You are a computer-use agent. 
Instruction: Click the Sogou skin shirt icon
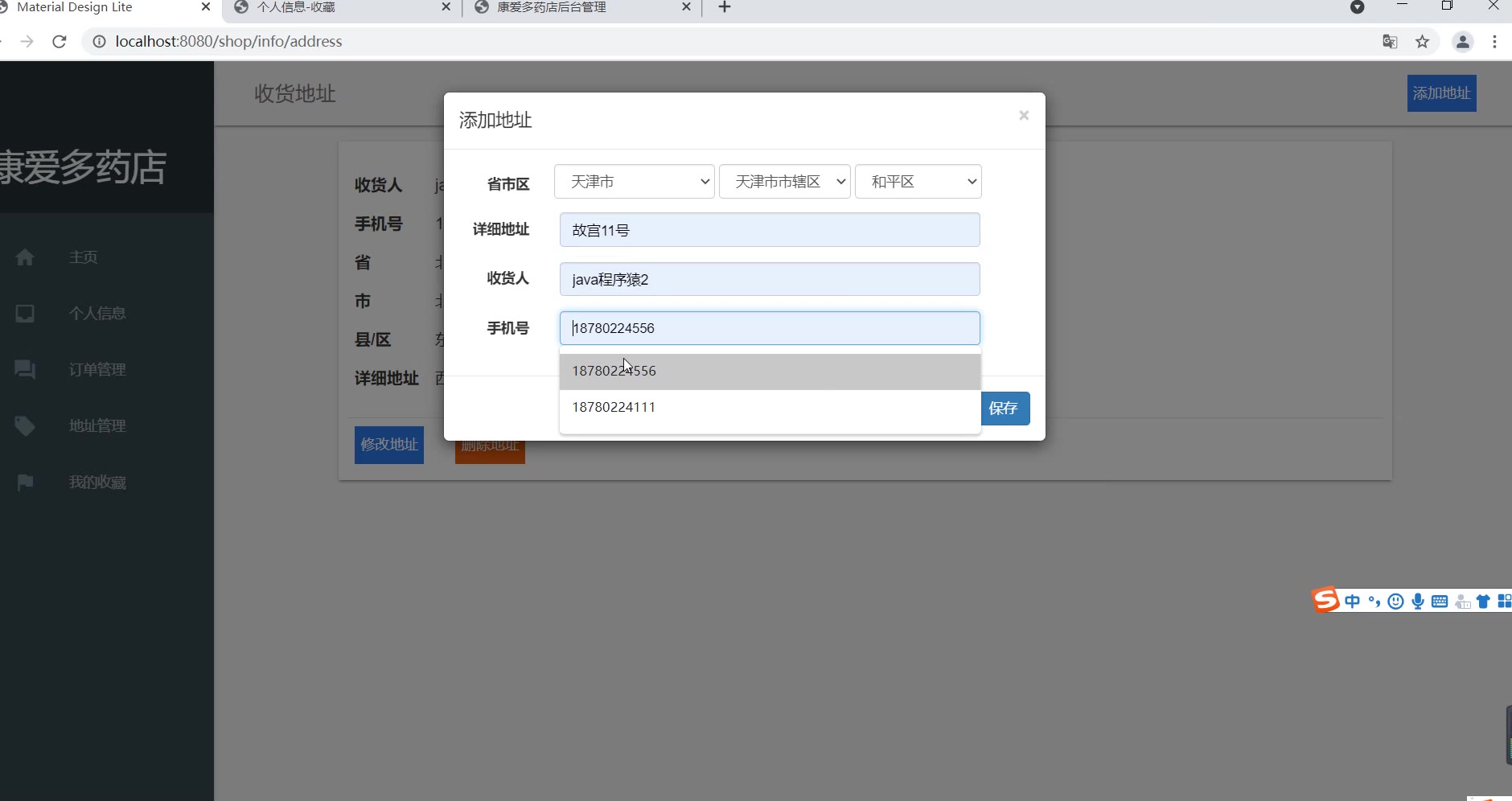coord(1484,602)
